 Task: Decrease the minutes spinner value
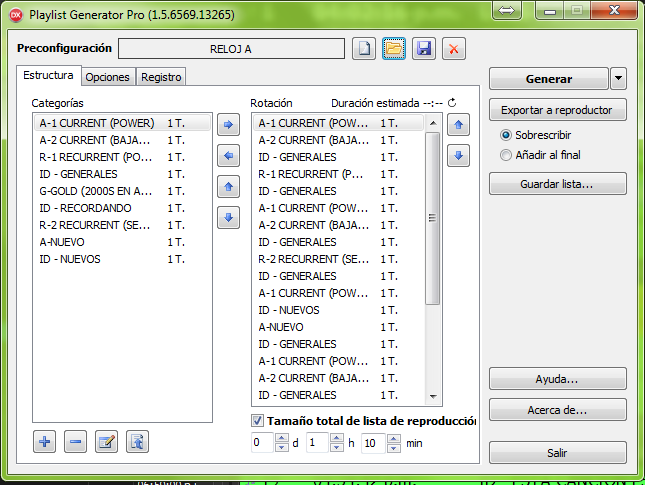(x=394, y=448)
